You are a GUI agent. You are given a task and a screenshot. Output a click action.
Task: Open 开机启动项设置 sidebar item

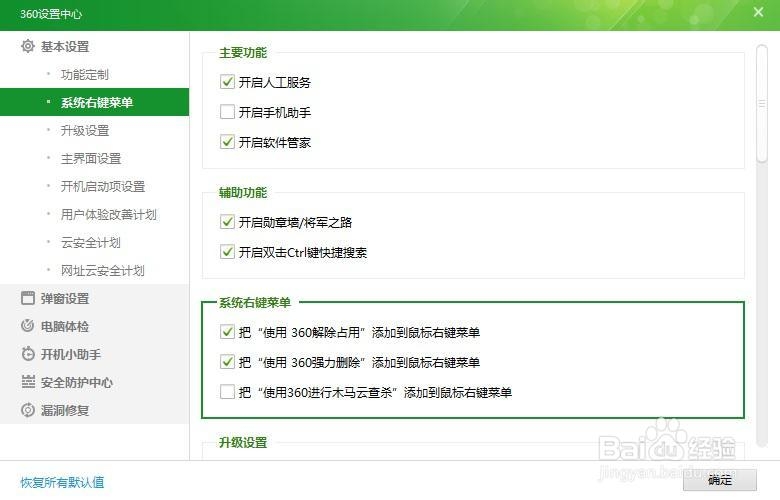pyautogui.click(x=103, y=187)
